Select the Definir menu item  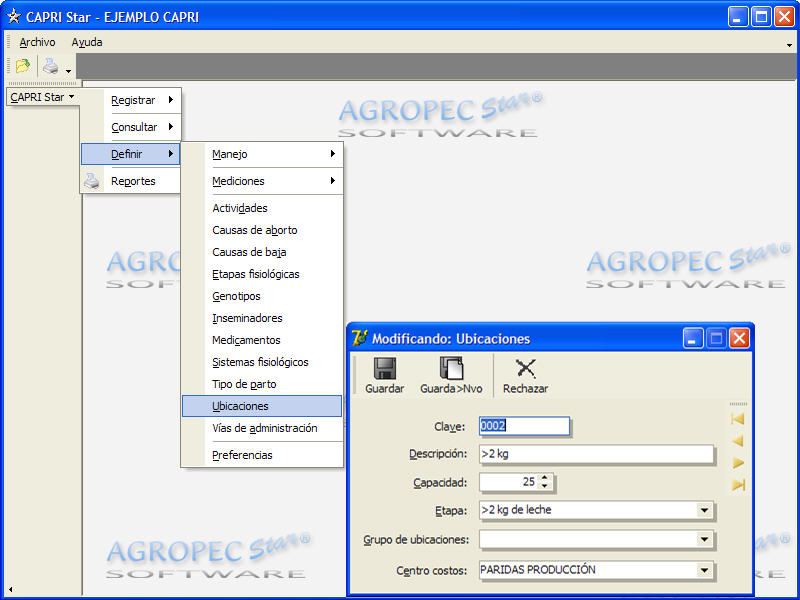pos(131,154)
